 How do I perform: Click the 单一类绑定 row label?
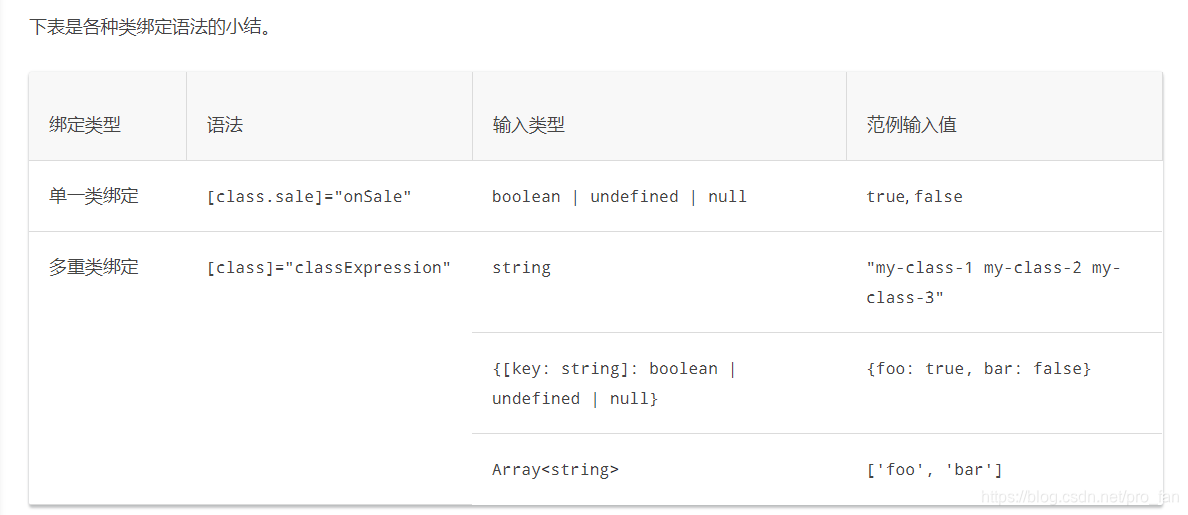pyautogui.click(x=94, y=196)
